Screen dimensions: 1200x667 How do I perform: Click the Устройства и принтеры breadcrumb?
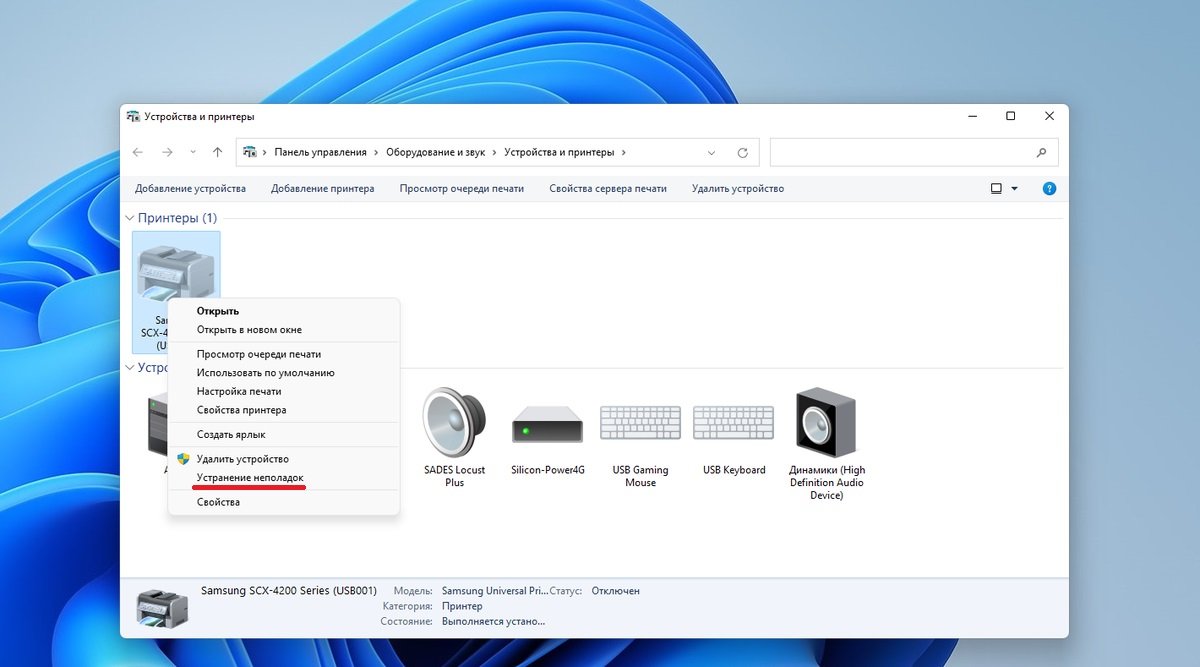coord(560,152)
